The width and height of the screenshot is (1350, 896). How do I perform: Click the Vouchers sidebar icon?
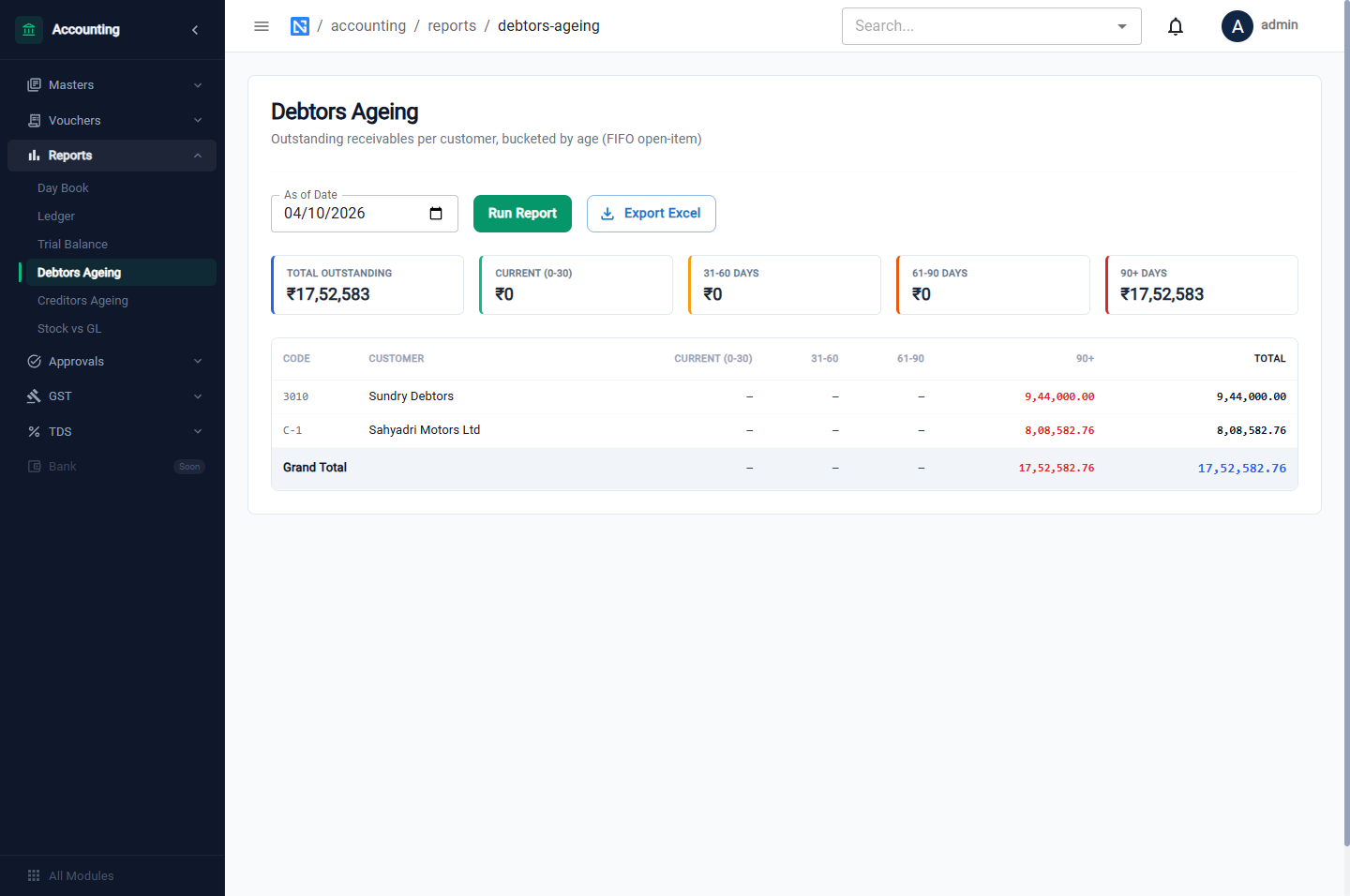pyautogui.click(x=34, y=121)
